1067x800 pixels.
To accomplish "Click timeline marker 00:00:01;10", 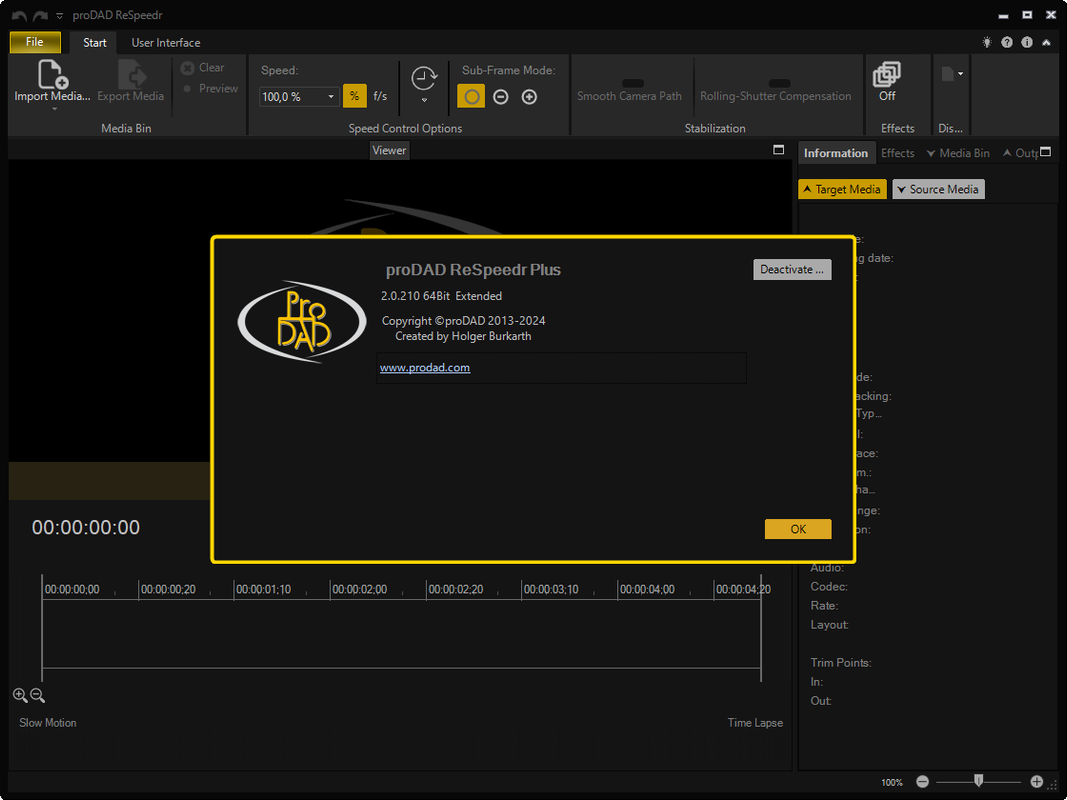I will [x=263, y=589].
